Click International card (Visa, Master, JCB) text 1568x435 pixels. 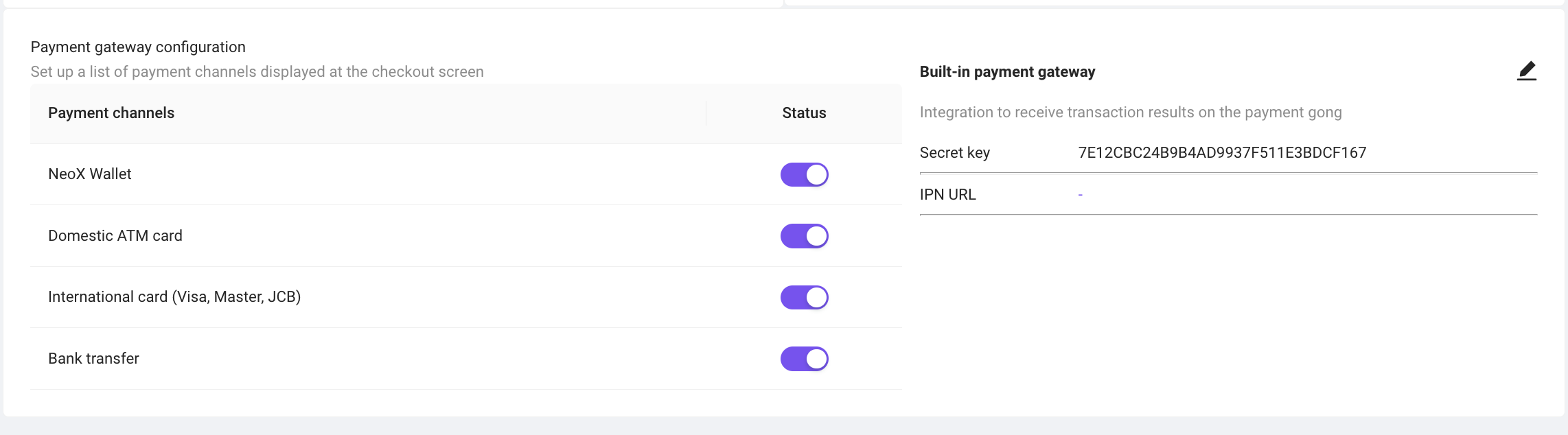tap(174, 297)
